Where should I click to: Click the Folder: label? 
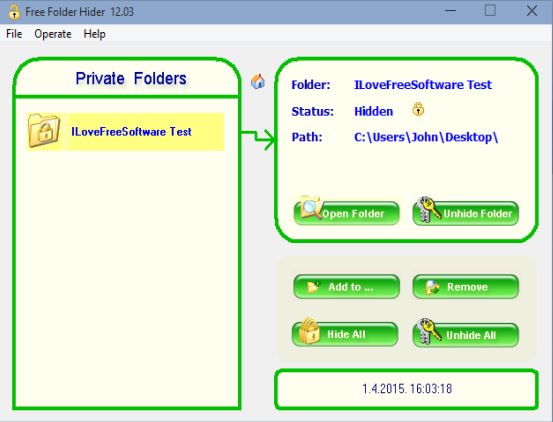[x=311, y=85]
